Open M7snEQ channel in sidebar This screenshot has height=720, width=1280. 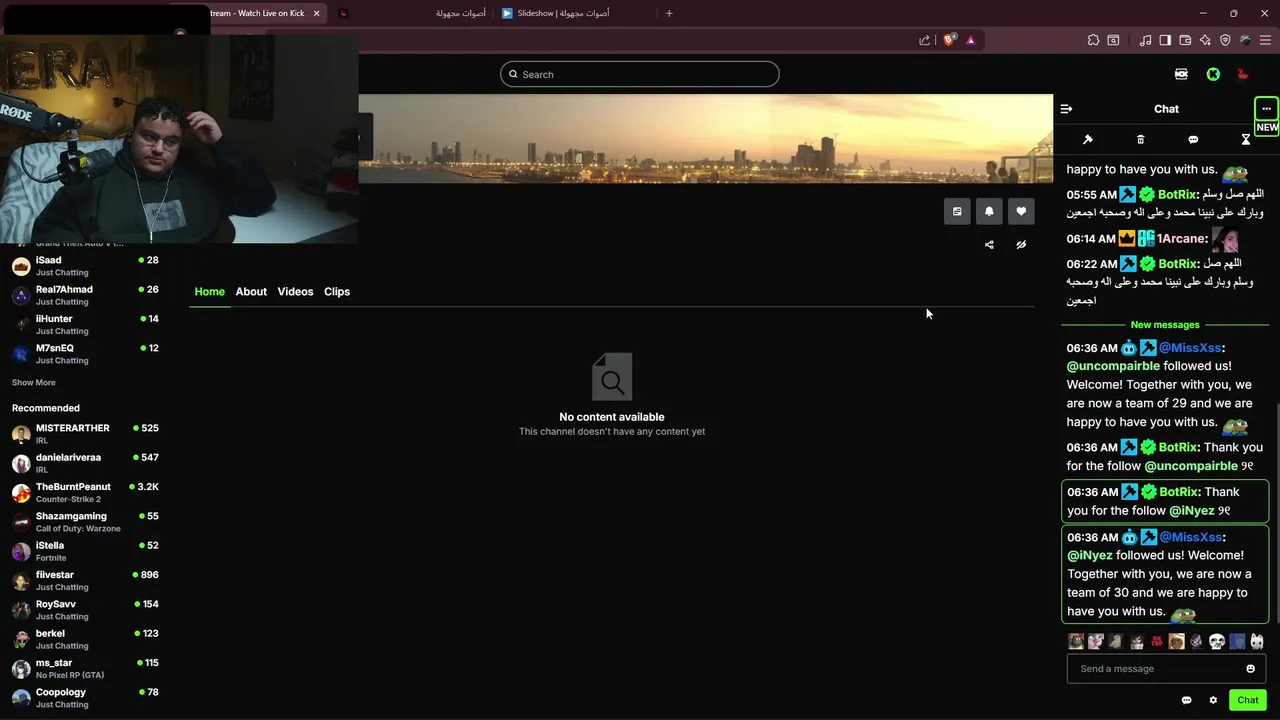[85, 354]
